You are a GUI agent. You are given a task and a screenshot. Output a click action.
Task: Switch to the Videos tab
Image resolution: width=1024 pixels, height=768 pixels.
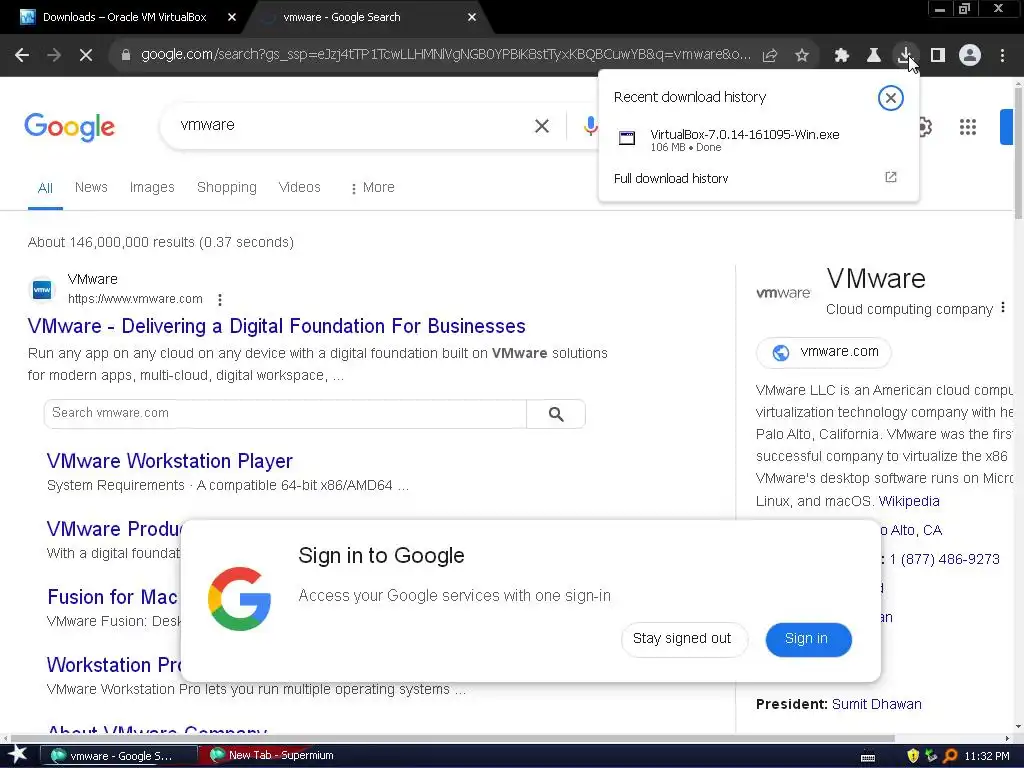tap(299, 187)
